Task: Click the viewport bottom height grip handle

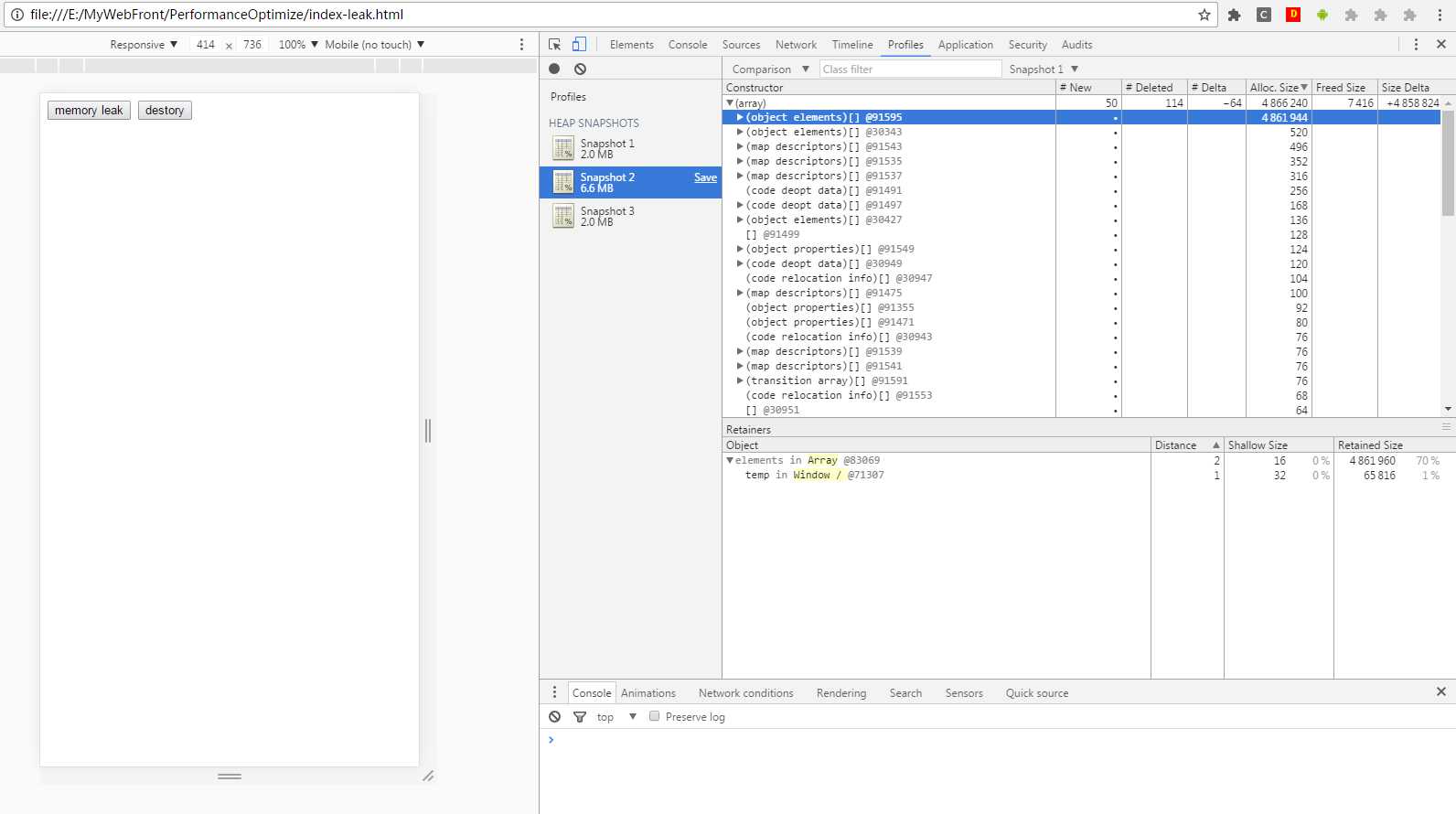Action: 230,776
